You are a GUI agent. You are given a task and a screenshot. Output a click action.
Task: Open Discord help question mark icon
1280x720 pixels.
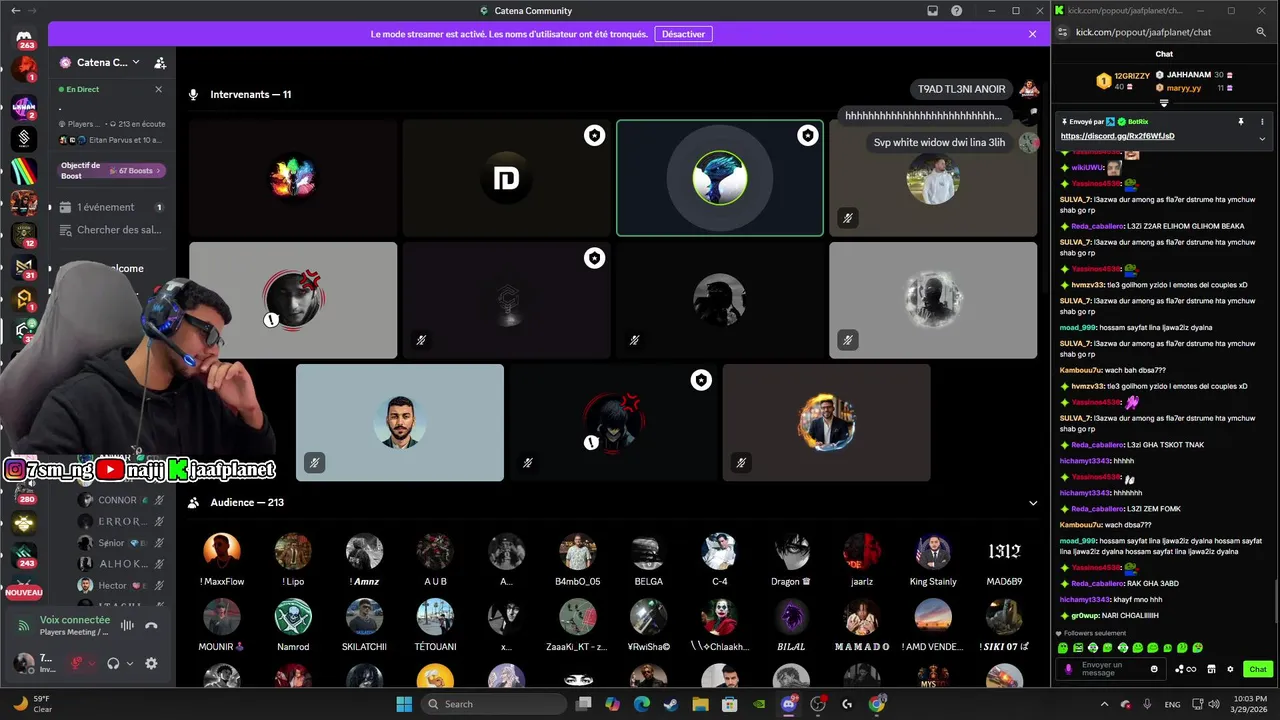pos(957,10)
